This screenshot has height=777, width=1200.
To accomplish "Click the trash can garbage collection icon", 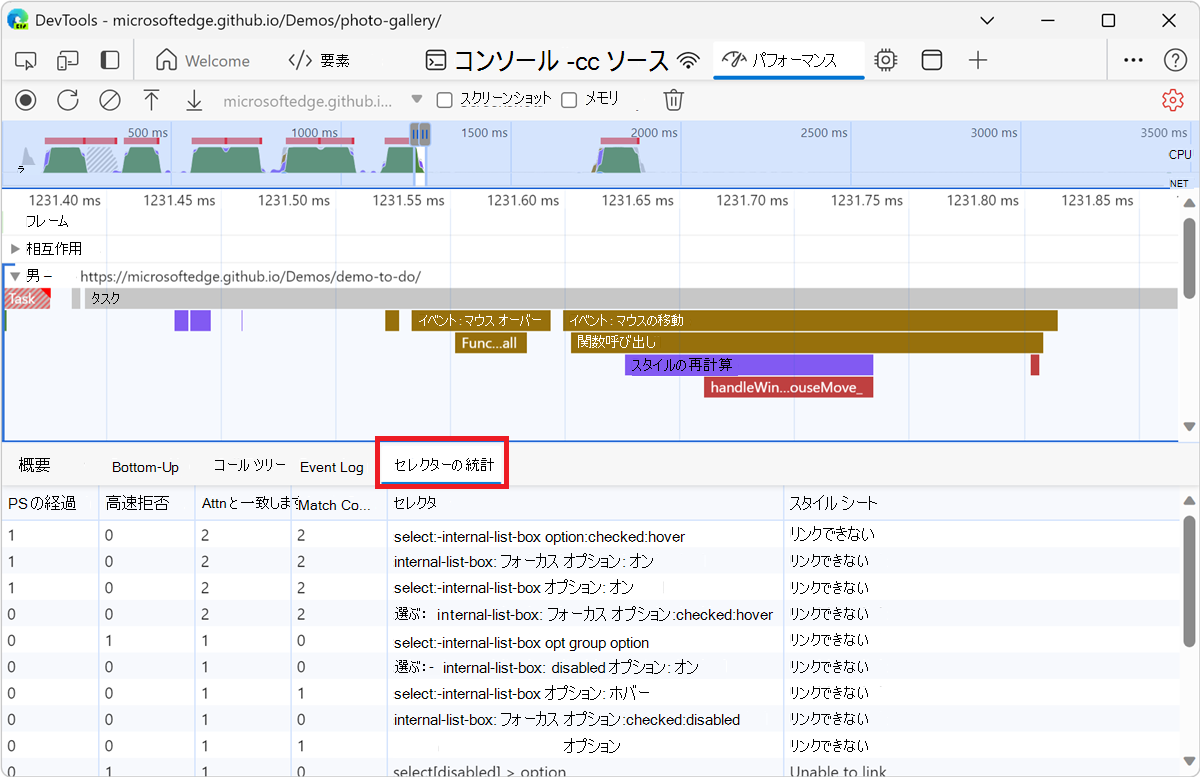I will pos(674,100).
